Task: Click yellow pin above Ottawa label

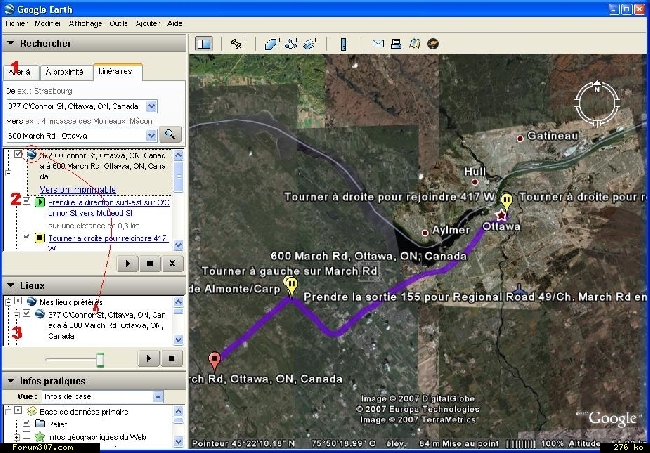Action: pos(506,202)
